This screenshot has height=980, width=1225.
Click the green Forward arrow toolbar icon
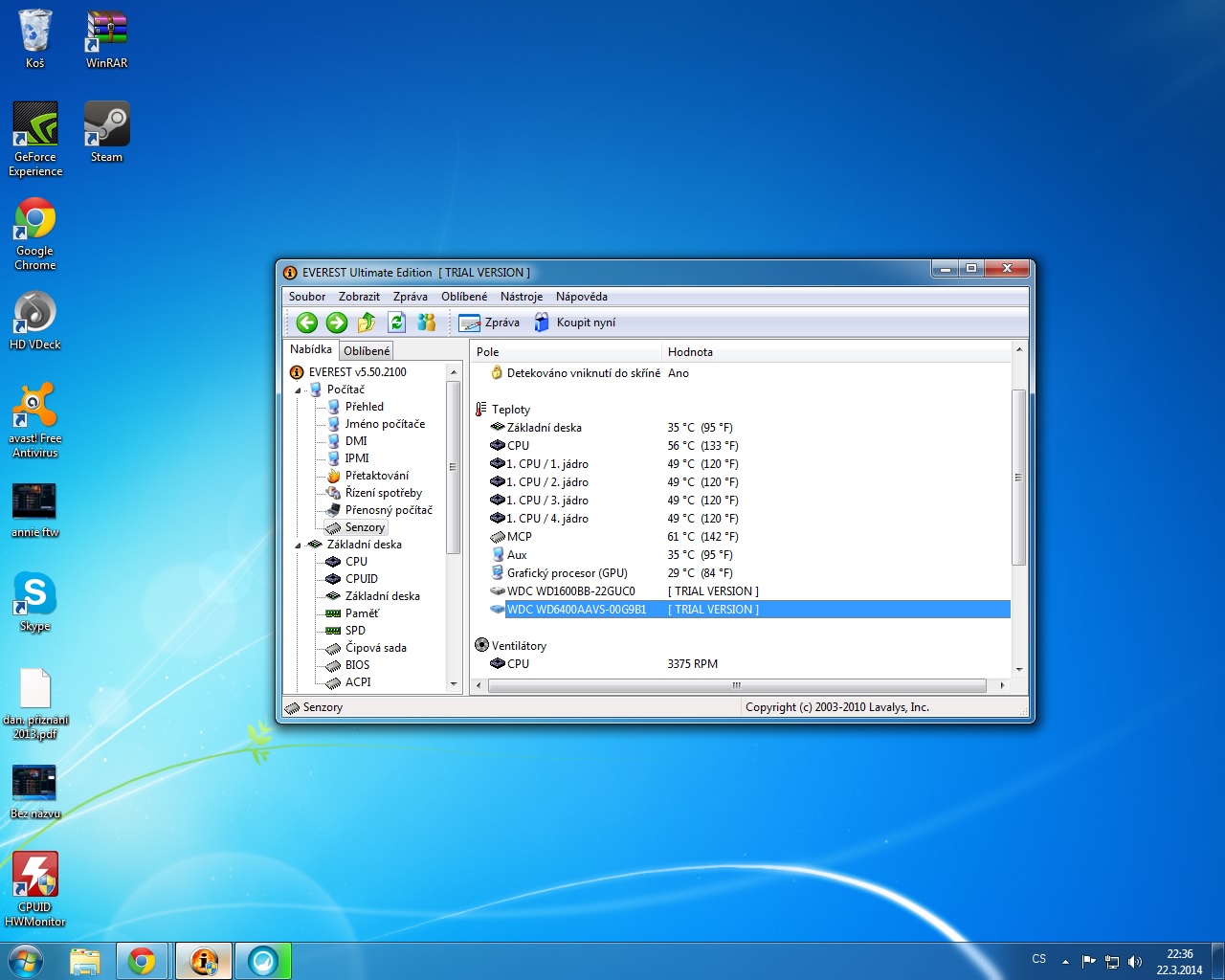click(336, 323)
